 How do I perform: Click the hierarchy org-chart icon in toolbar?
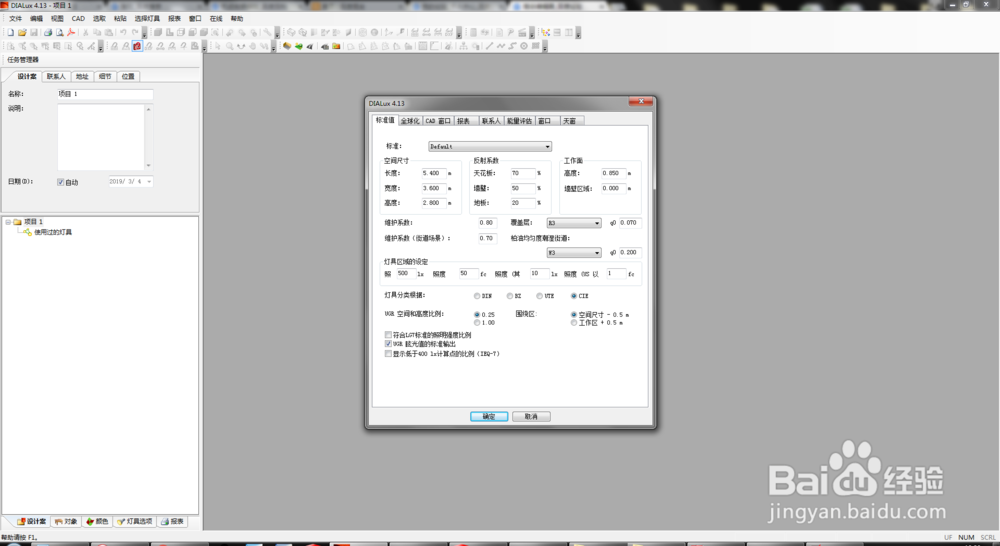[463, 46]
